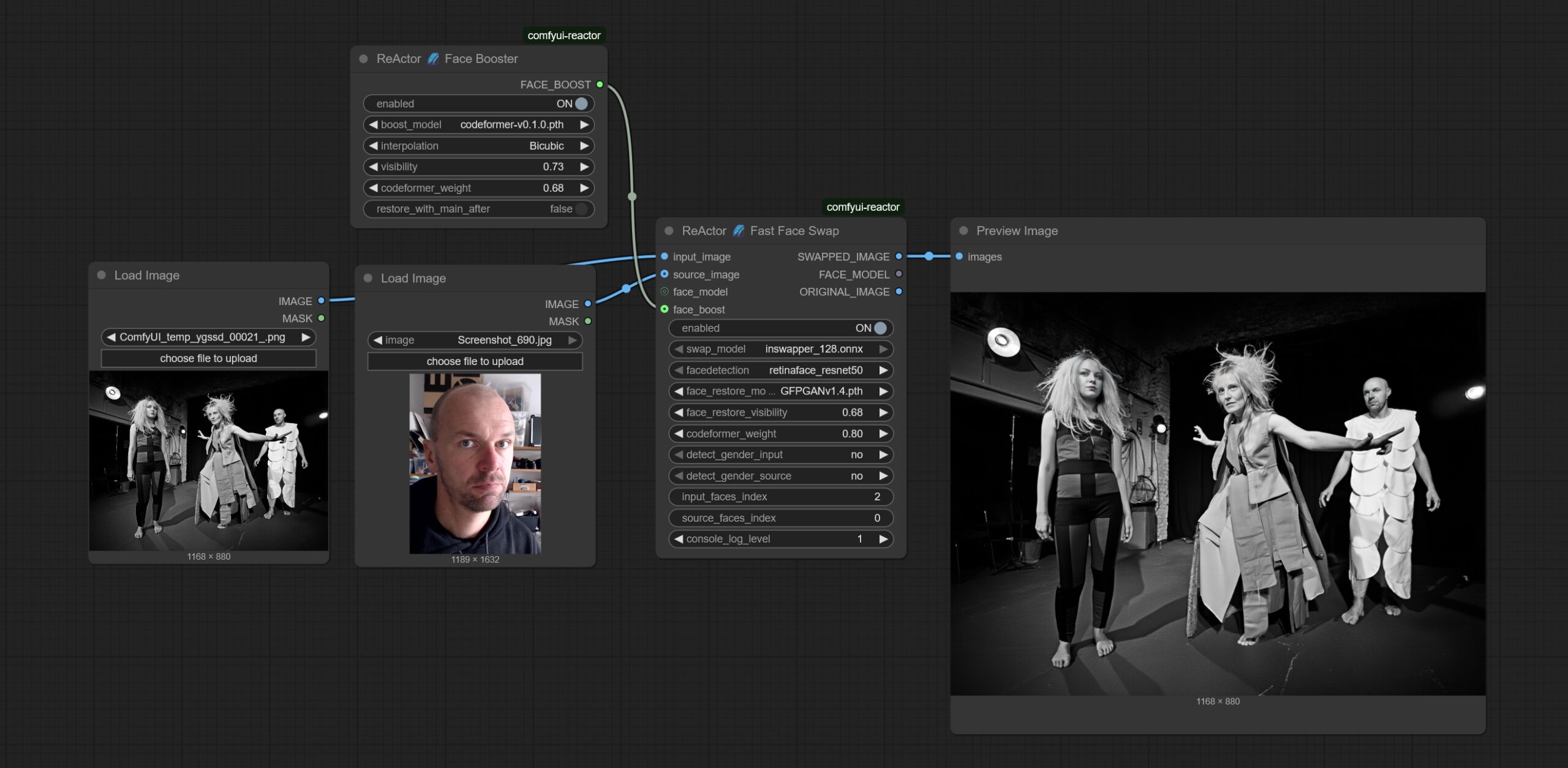Click the Fast Face Swap collapse dot

(x=669, y=231)
